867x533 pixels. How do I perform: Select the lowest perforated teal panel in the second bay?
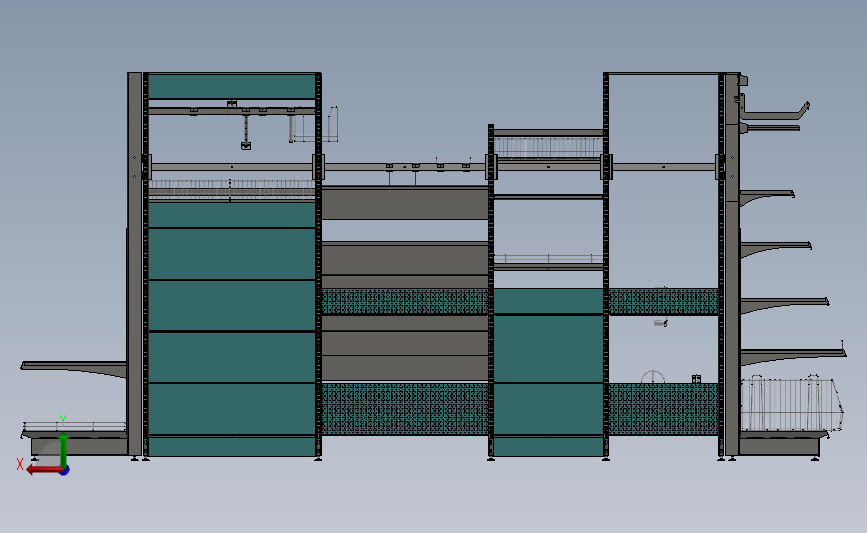point(405,409)
